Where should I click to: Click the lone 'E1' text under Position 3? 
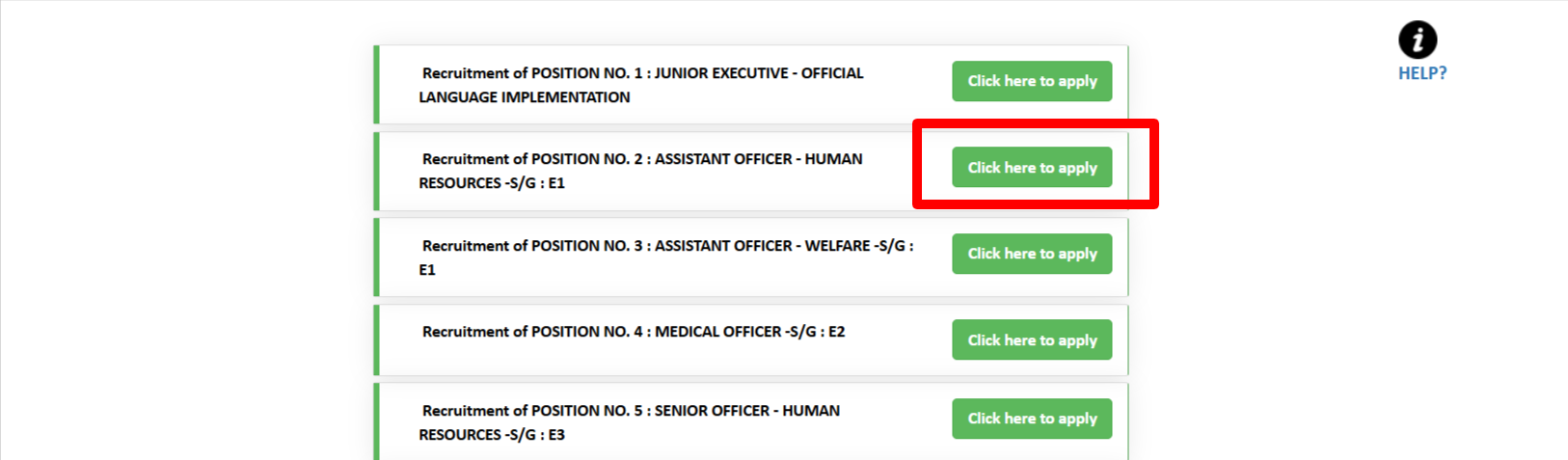(x=427, y=270)
